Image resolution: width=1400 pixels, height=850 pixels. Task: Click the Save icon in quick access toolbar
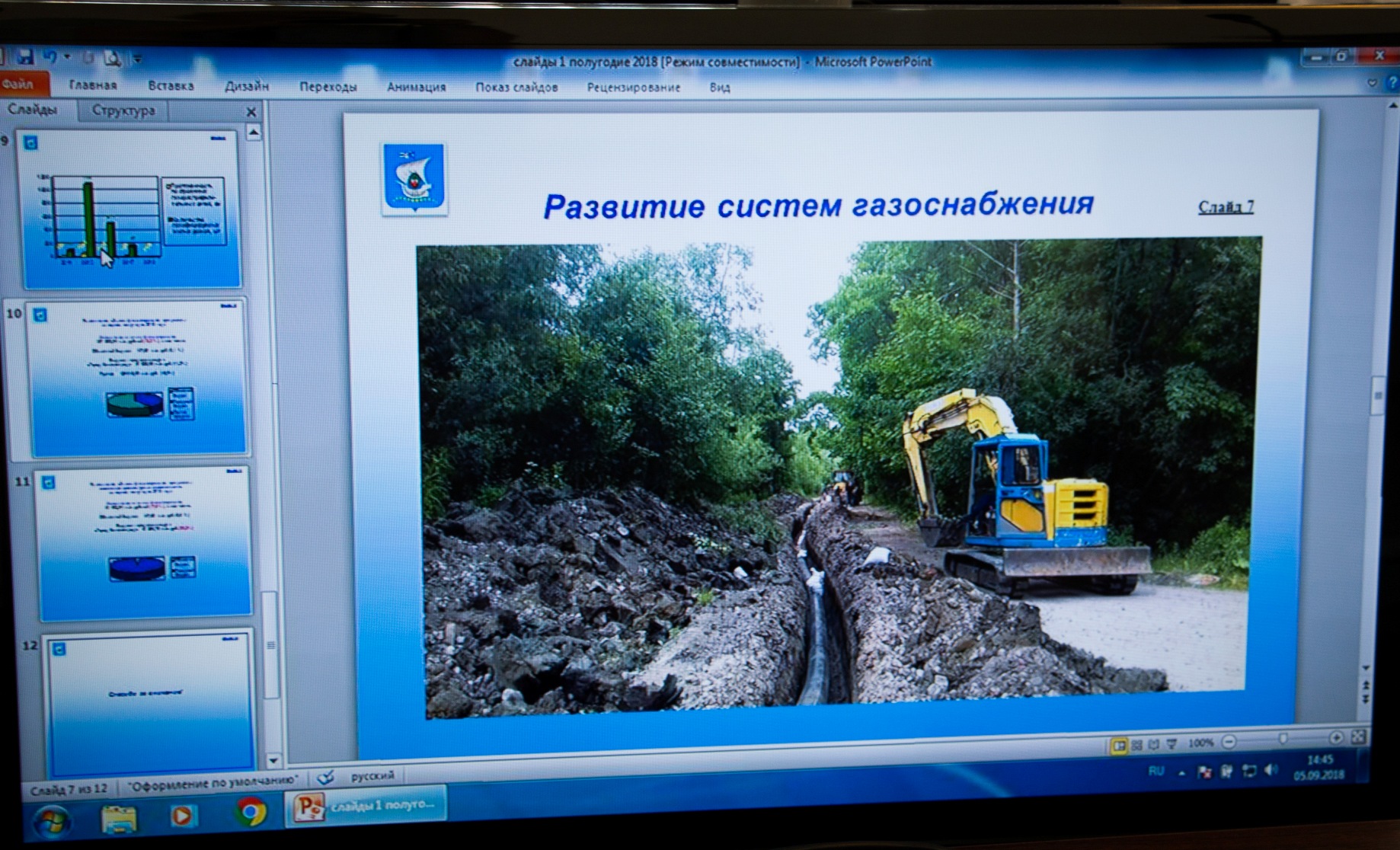click(x=25, y=56)
